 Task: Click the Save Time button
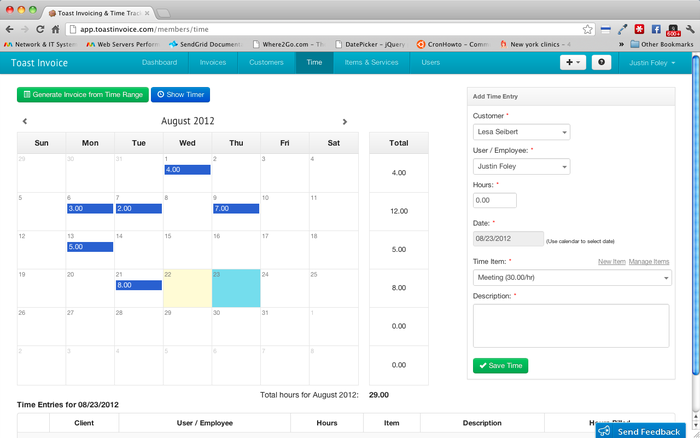coord(500,366)
